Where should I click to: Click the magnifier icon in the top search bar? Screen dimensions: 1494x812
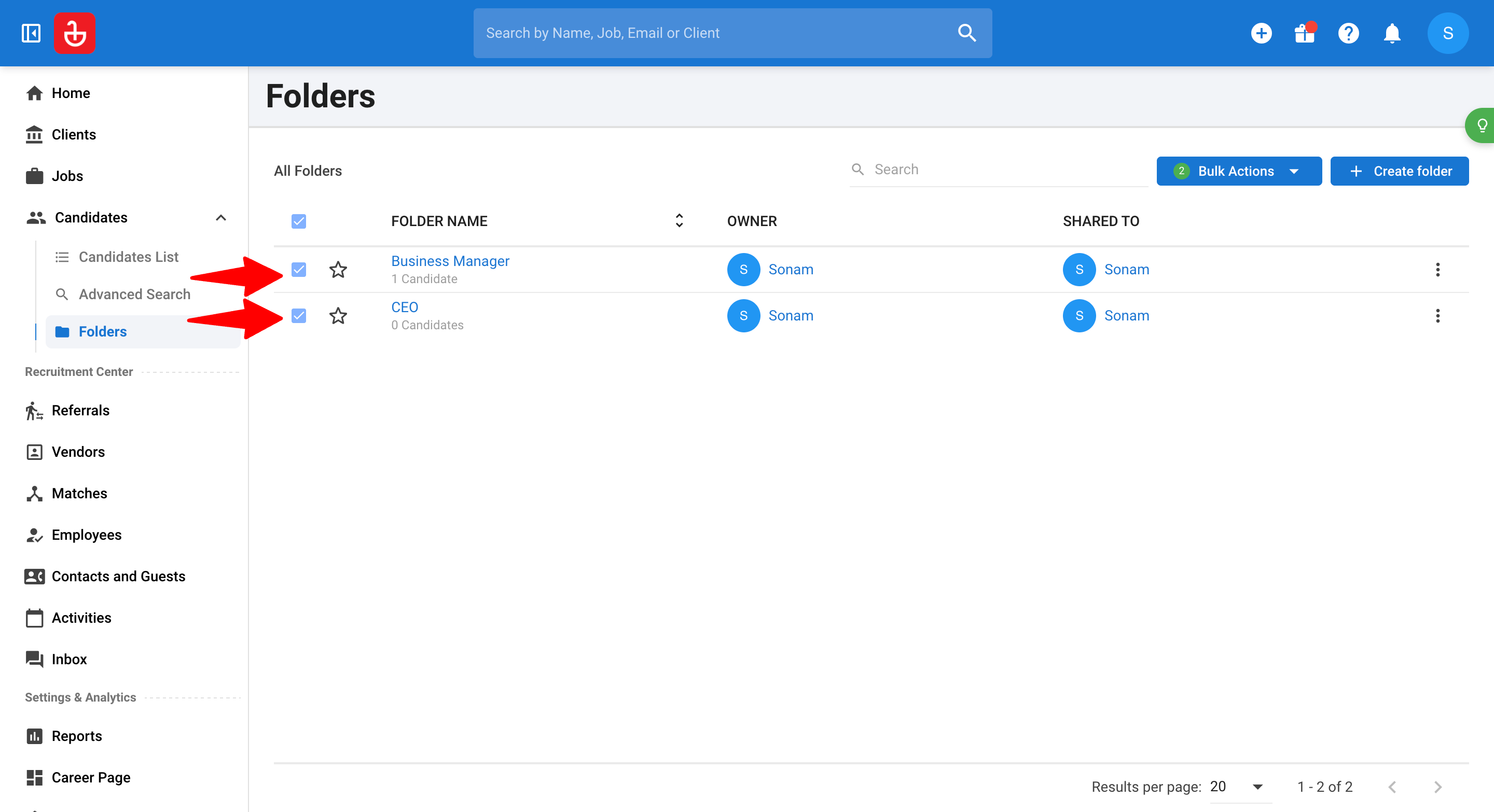(x=967, y=33)
